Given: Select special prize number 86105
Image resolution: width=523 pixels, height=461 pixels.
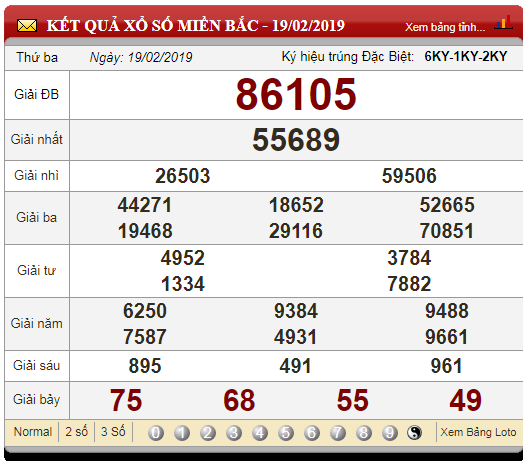Looking at the screenshot, I should [x=296, y=94].
